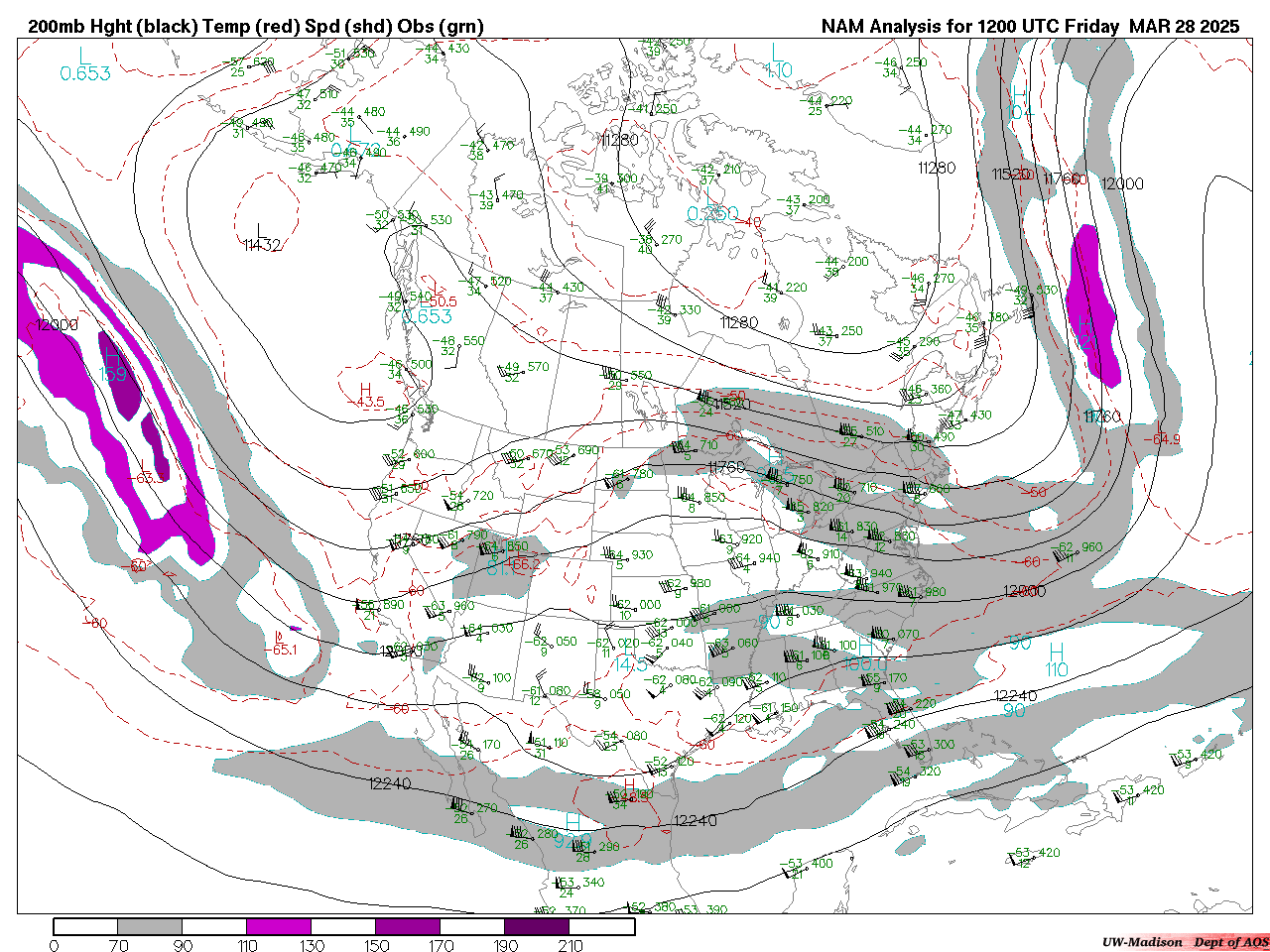Click the 200mb Hght Temp Spd Obs title
The width and height of the screenshot is (1270, 952).
pyautogui.click(x=256, y=27)
